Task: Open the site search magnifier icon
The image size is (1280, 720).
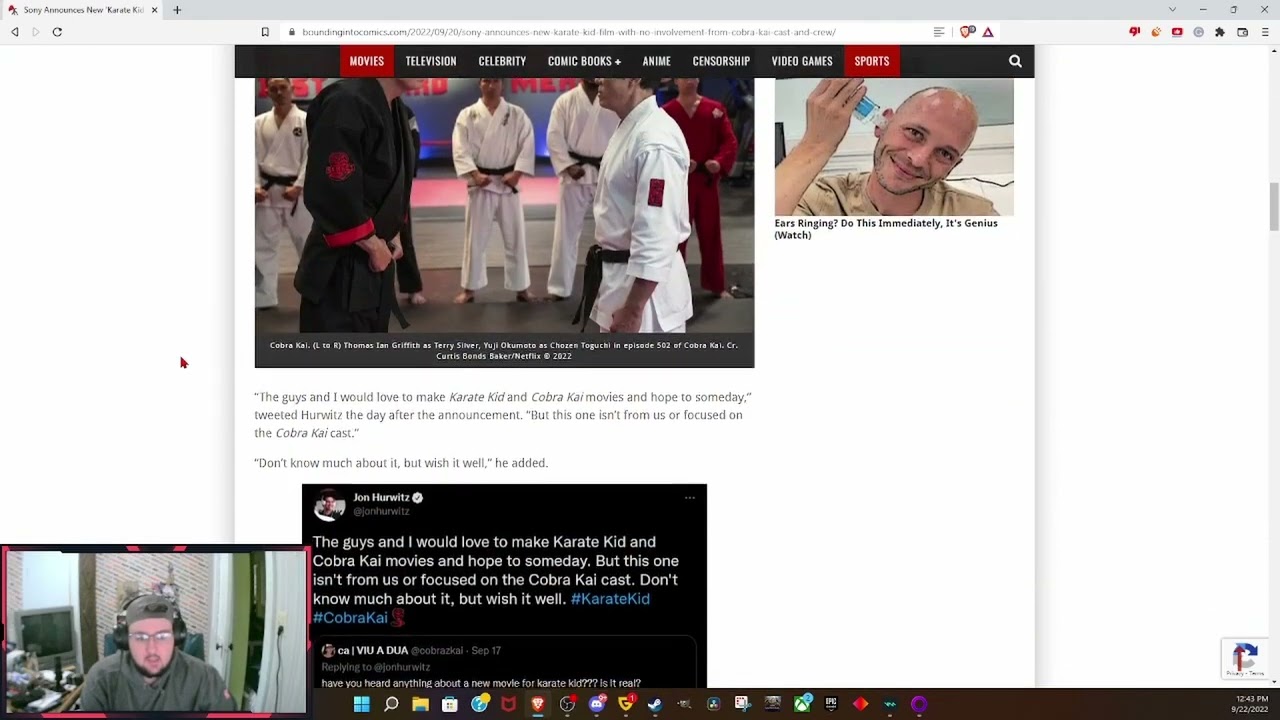Action: 1015,61
